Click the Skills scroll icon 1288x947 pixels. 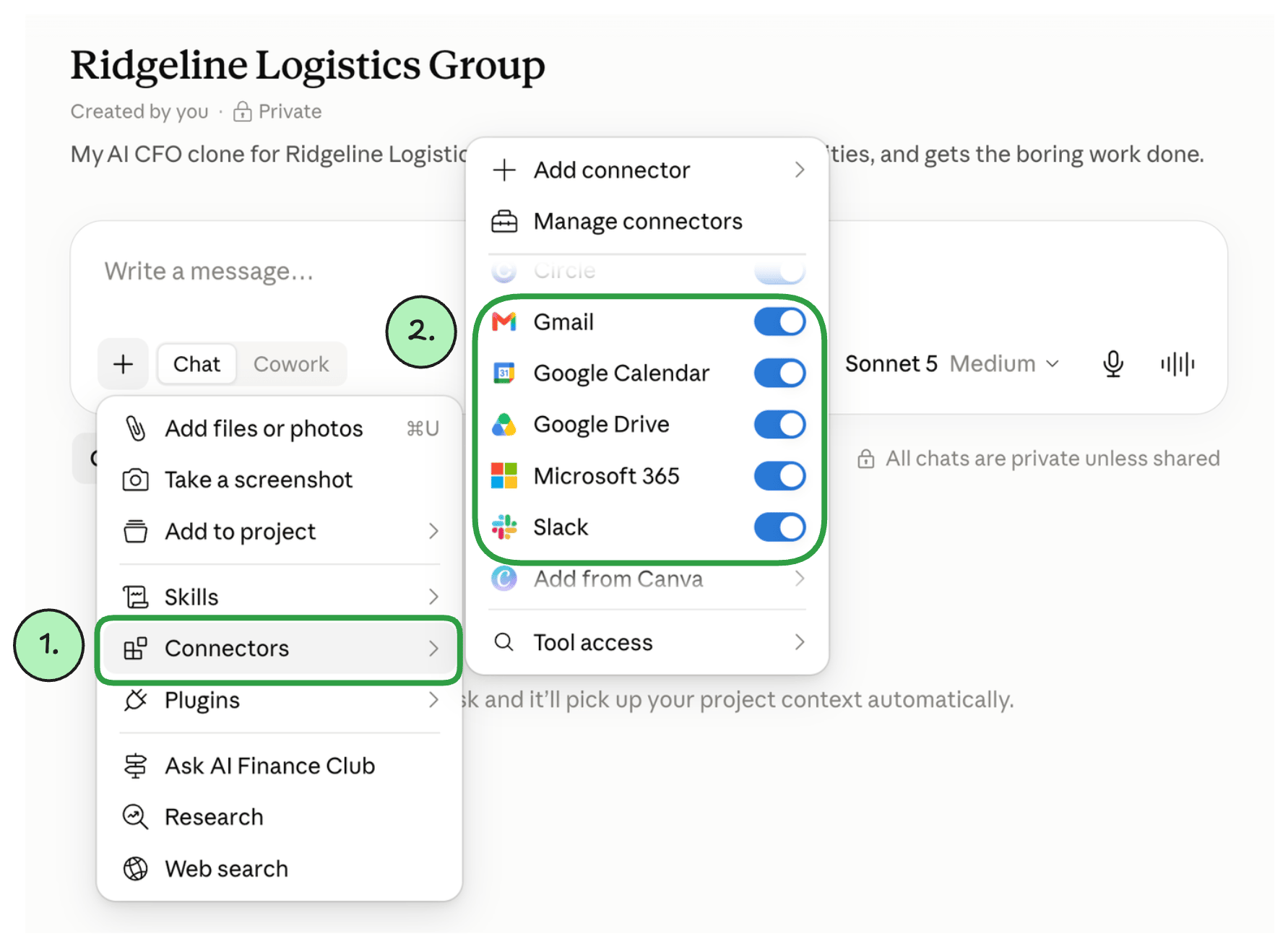135,597
